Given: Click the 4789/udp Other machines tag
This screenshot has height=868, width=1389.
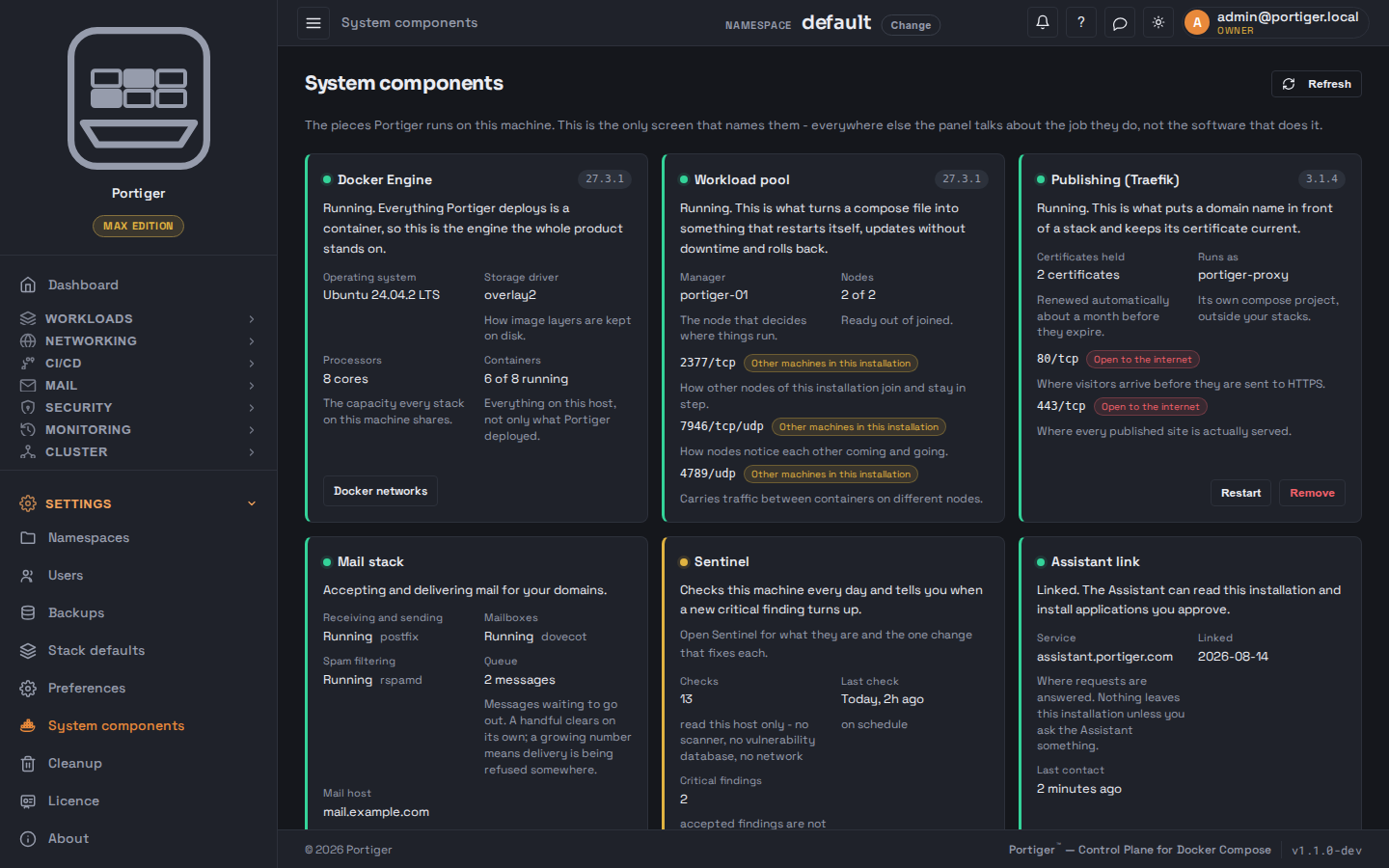Looking at the screenshot, I should coord(831,475).
